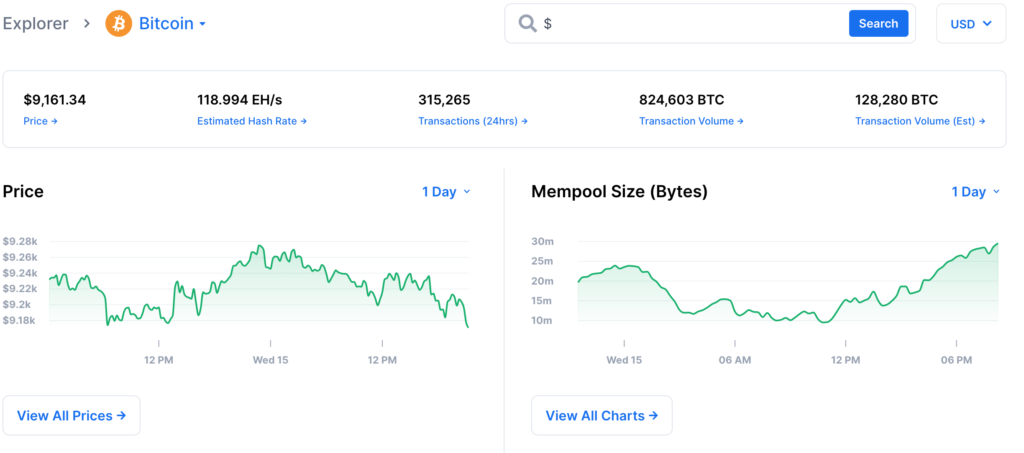
Task: Click View All Prices button
Action: pos(71,415)
